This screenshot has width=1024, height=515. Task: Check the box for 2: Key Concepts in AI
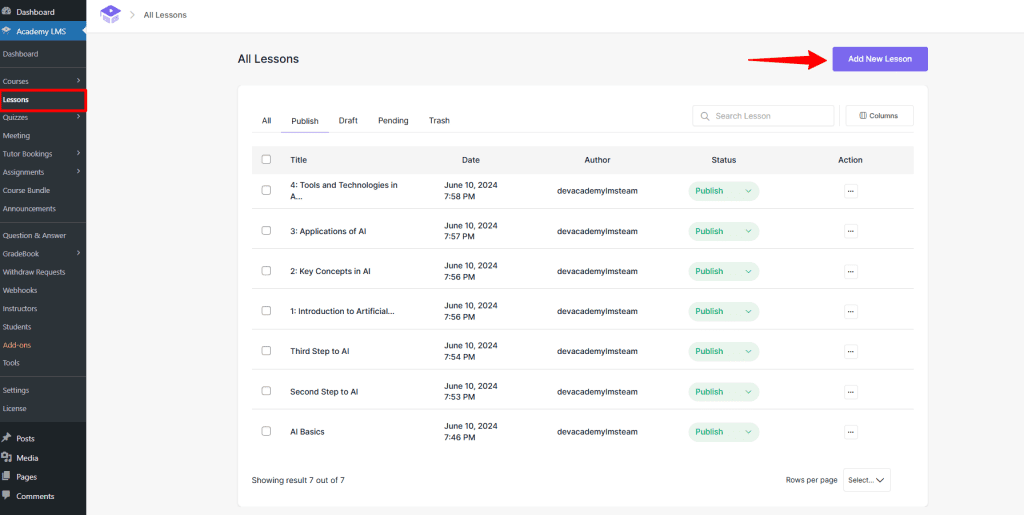coord(266,270)
